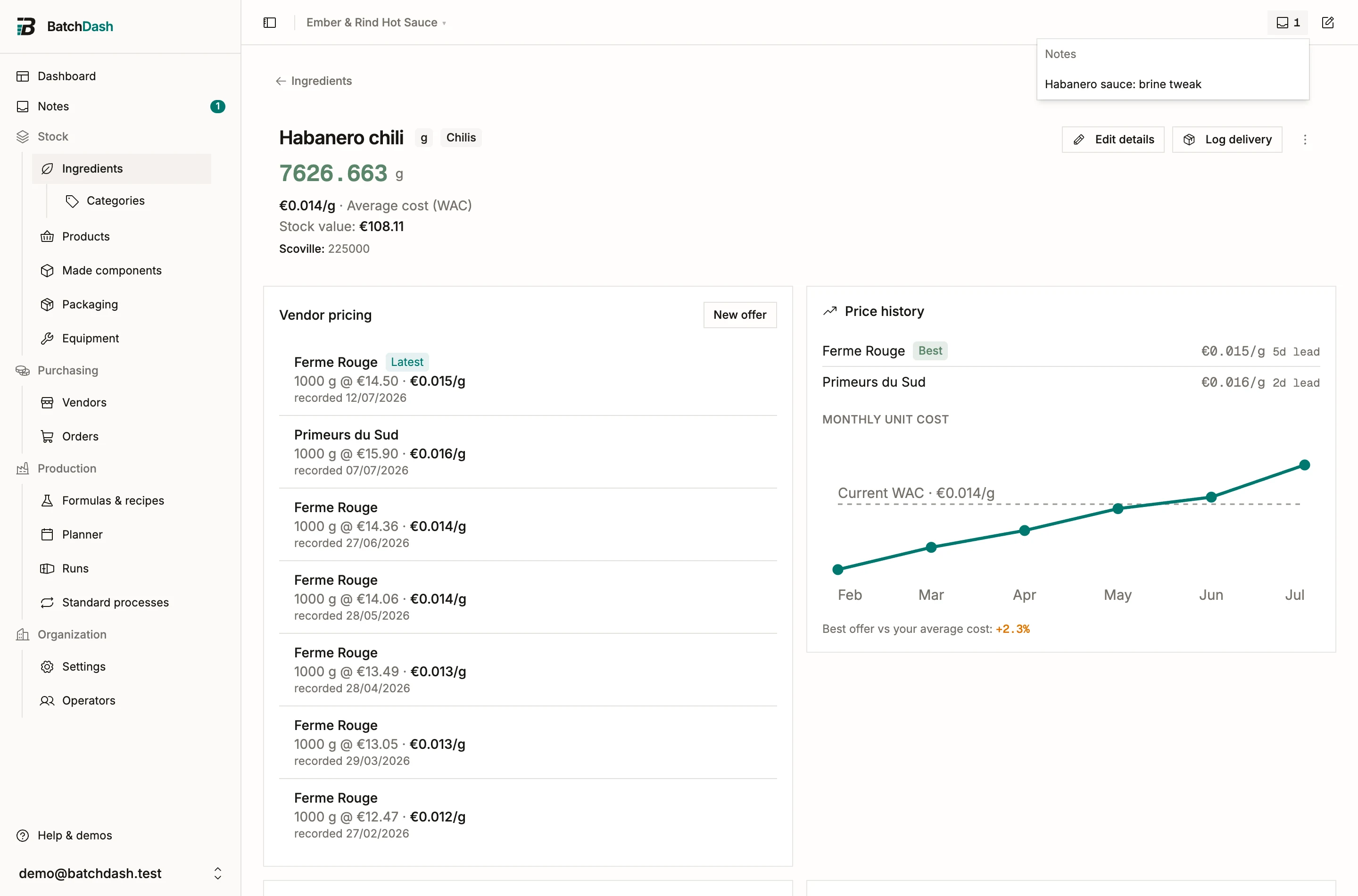The image size is (1358, 896).
Task: Toggle the sidebar collapse icon
Action: [270, 22]
